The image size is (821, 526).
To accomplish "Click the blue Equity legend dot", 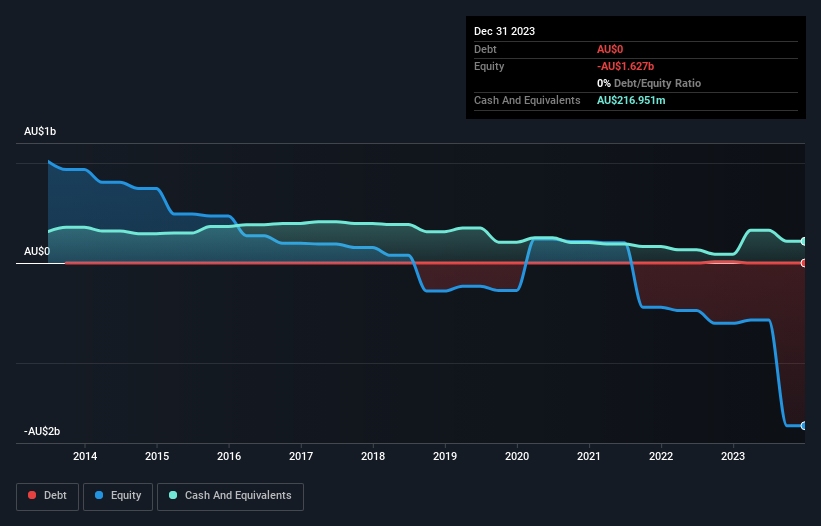I will click(x=99, y=495).
